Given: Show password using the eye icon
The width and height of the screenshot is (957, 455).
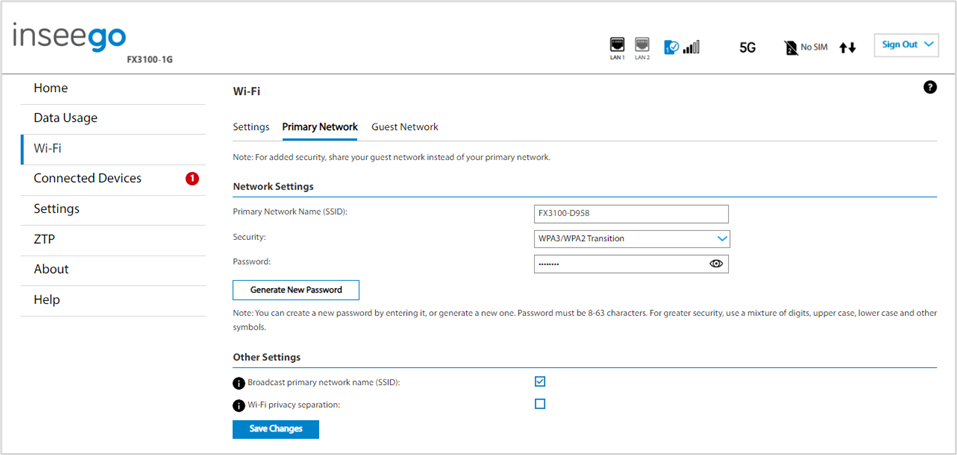Looking at the screenshot, I should coord(716,264).
